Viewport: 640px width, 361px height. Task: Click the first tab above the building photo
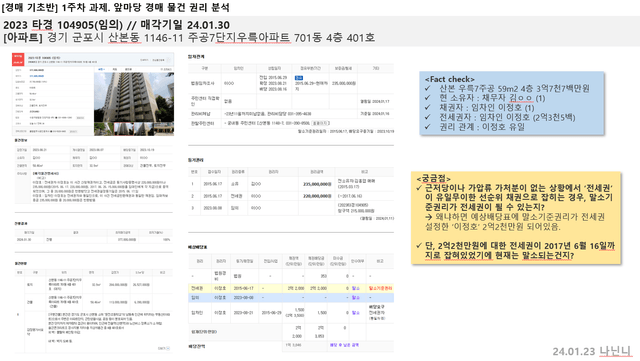(101, 69)
